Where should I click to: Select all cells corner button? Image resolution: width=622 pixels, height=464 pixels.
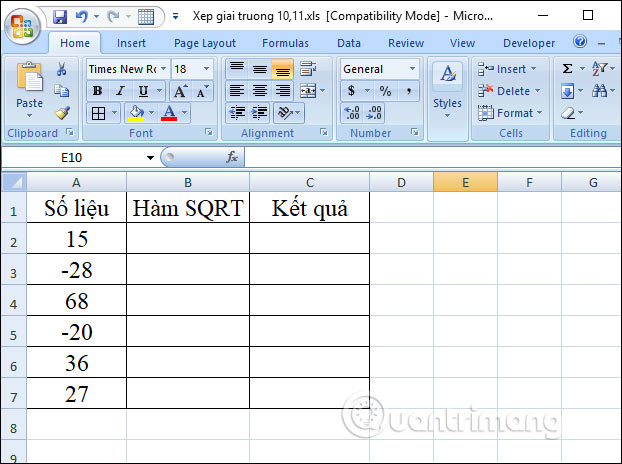[x=14, y=182]
